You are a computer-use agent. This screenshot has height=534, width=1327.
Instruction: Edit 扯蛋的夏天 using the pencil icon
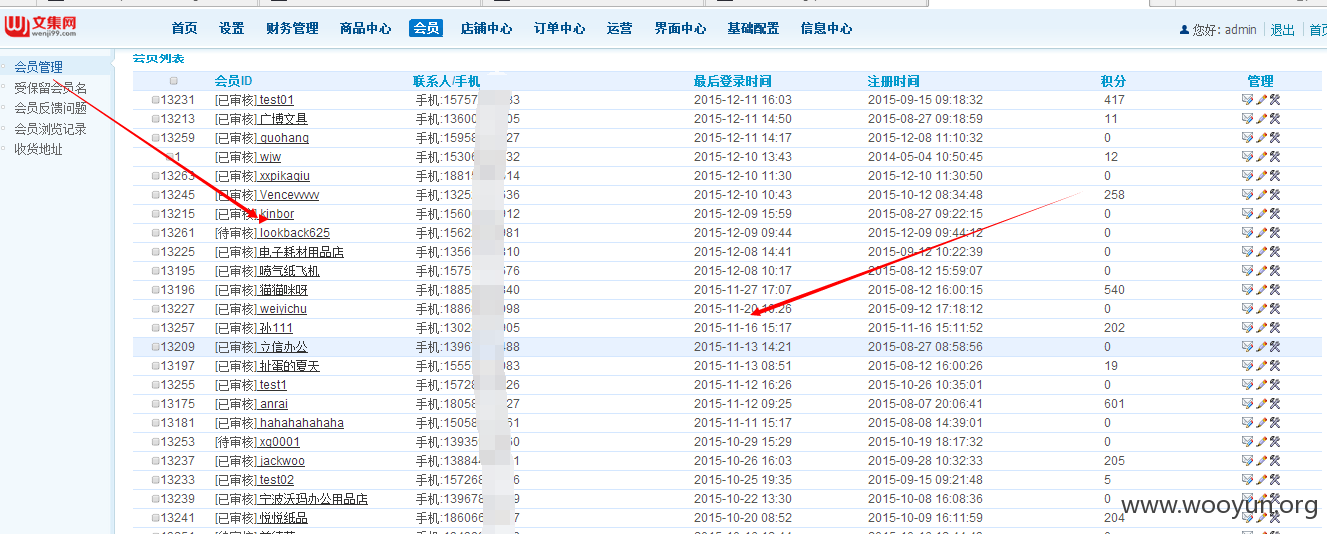pyautogui.click(x=1261, y=366)
